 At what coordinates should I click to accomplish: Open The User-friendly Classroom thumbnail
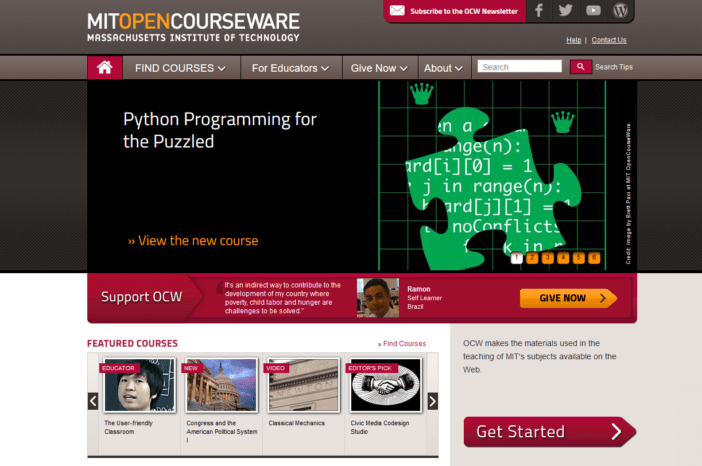point(139,385)
